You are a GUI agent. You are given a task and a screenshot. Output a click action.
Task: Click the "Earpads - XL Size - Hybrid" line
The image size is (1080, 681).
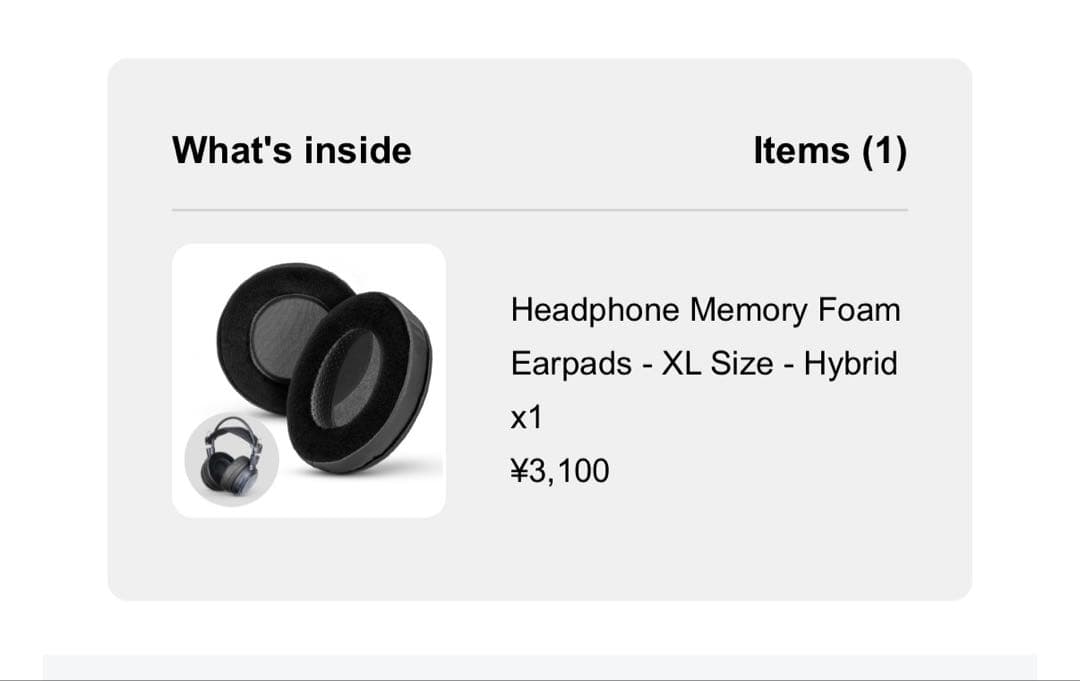tap(704, 363)
